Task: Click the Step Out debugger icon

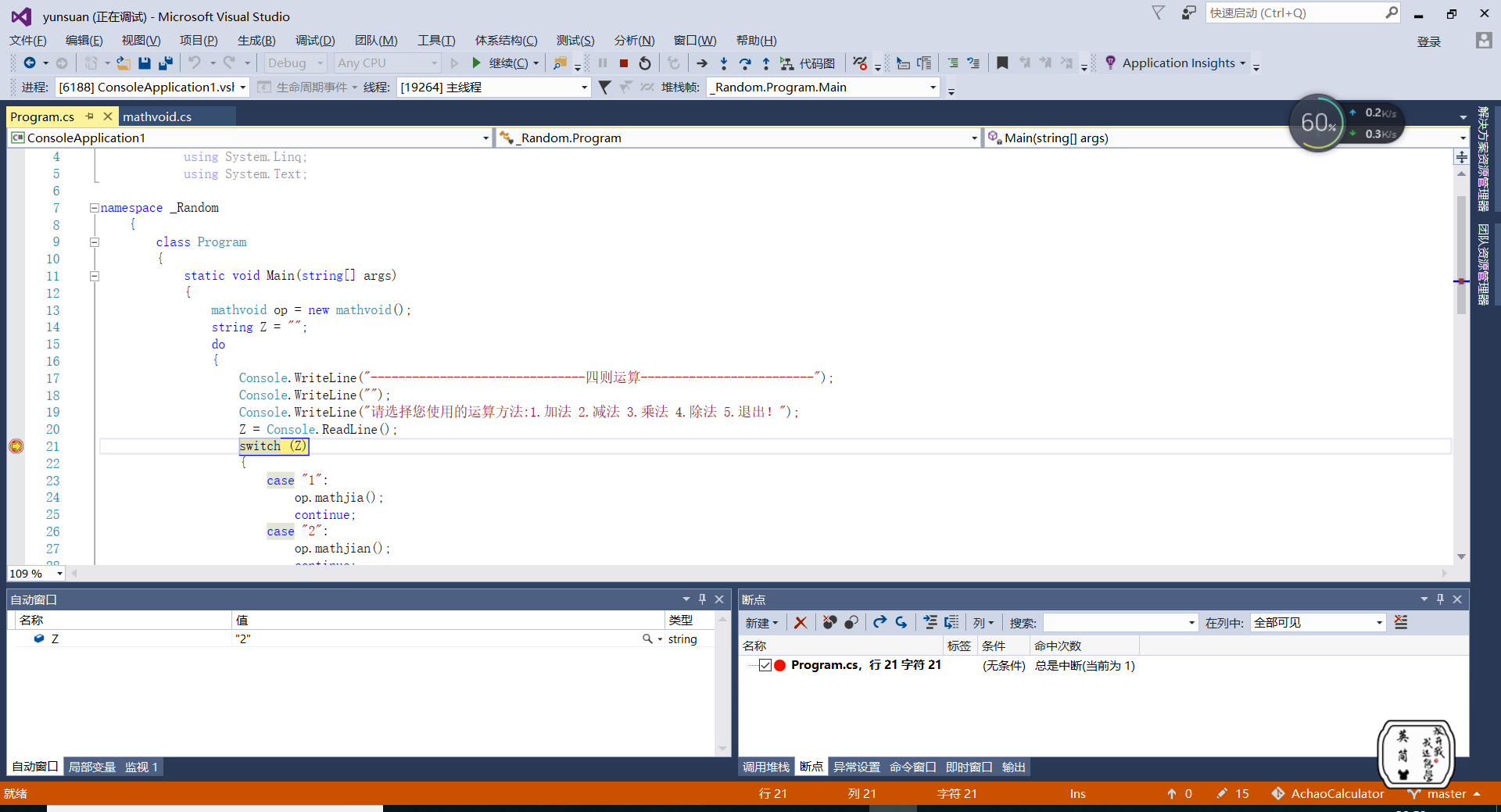Action: pos(766,63)
